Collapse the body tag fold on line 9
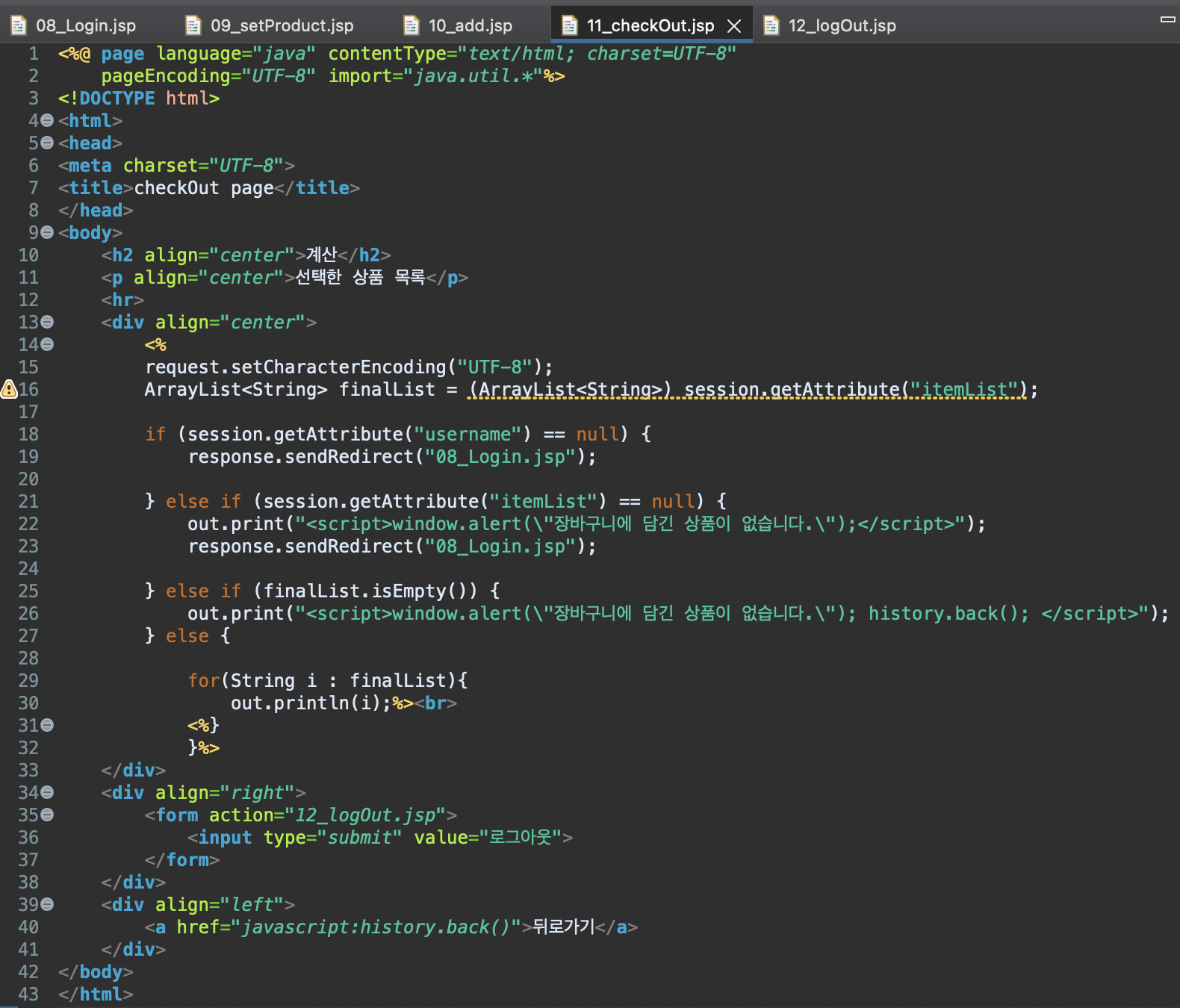 coord(47,232)
